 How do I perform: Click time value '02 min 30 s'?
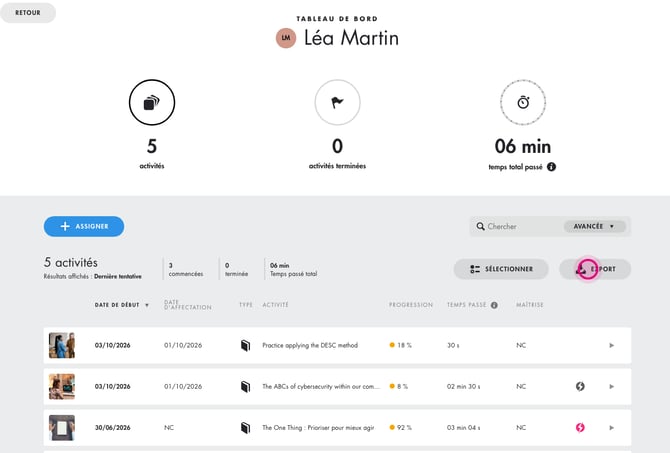coord(463,386)
